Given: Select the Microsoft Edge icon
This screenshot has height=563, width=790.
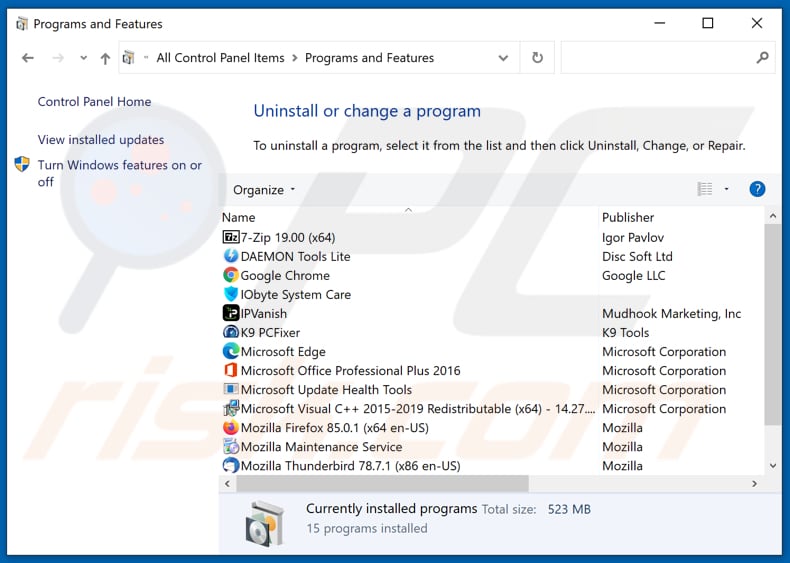Looking at the screenshot, I should 231,352.
